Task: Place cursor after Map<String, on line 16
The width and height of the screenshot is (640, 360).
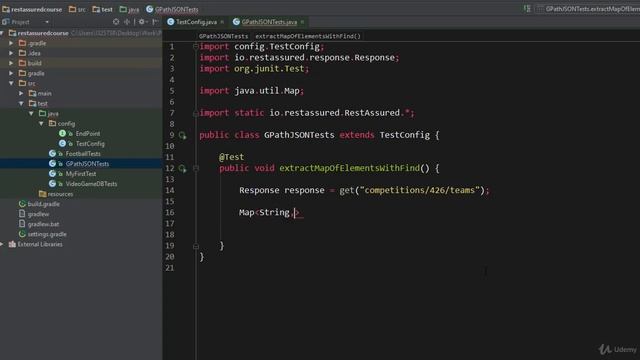Action: click(x=294, y=212)
